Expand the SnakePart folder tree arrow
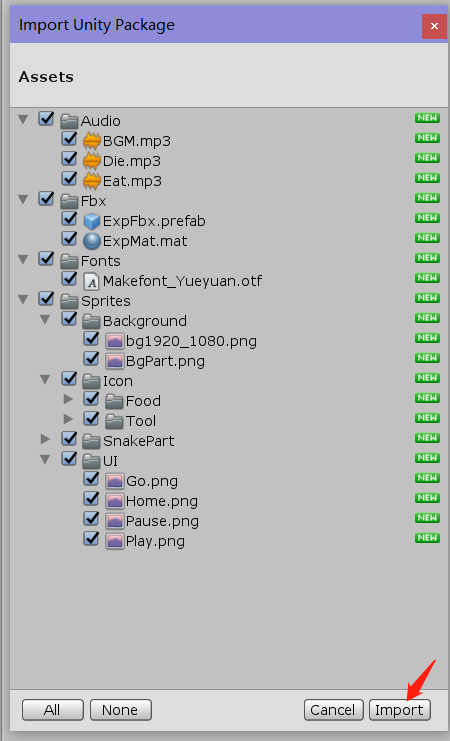Image resolution: width=450 pixels, height=741 pixels. 46,439
